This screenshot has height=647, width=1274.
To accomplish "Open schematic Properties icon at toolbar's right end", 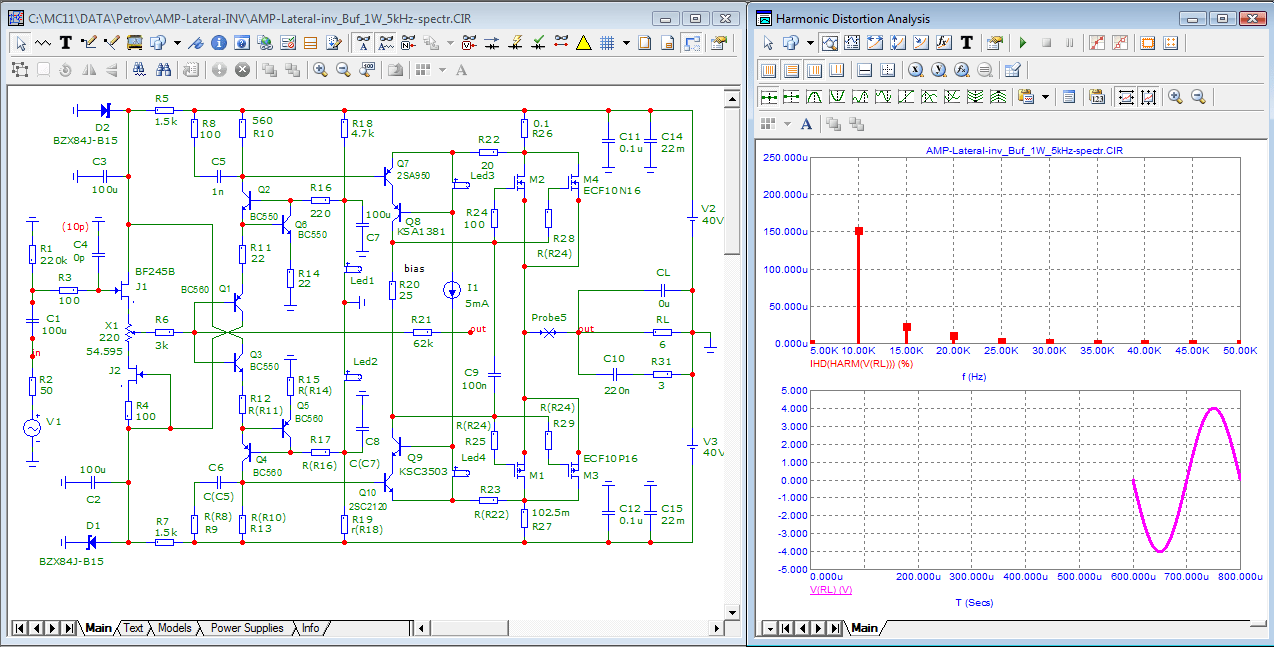I will coord(719,43).
